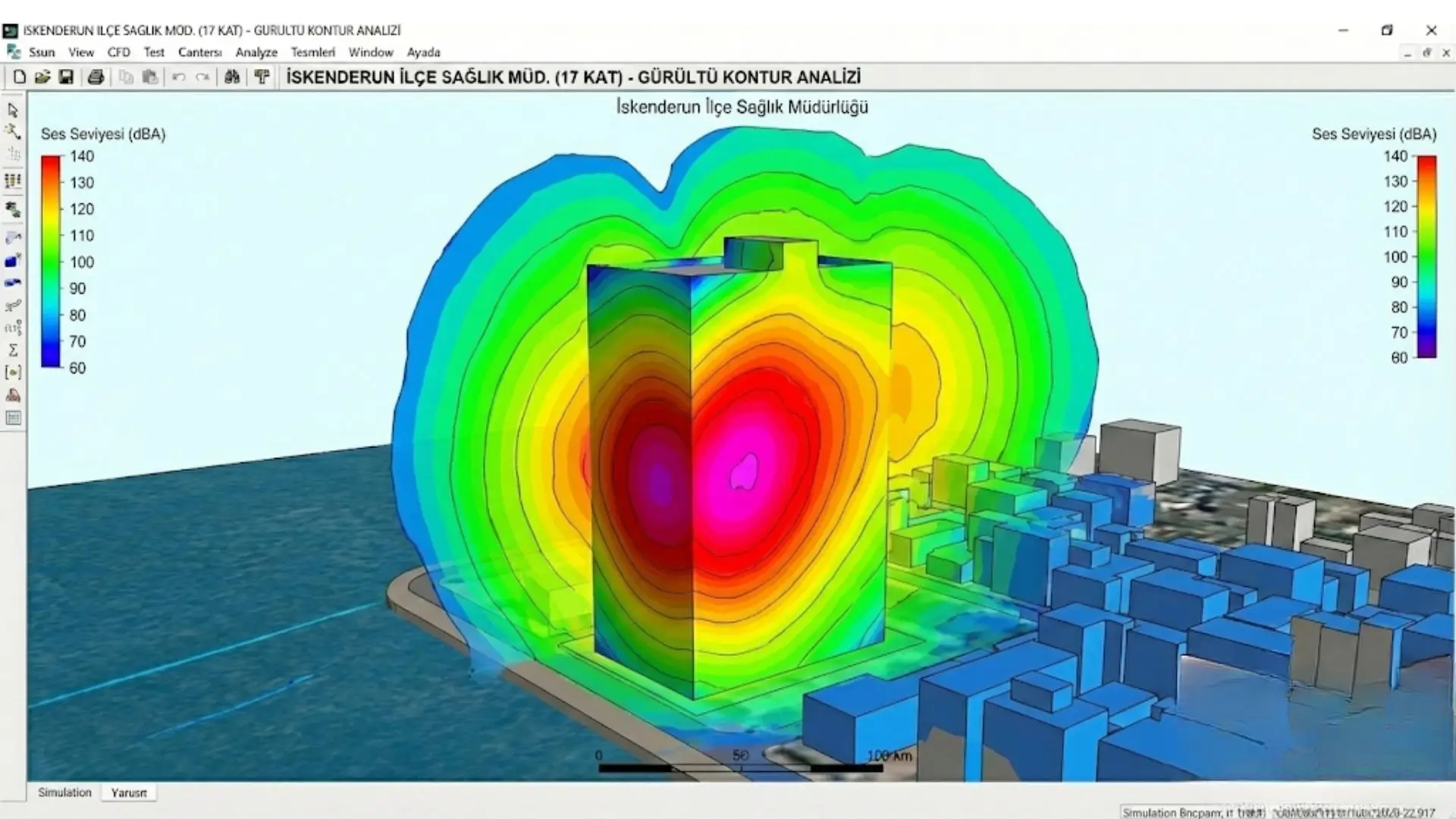Save the project with the floppy disk icon
The width and height of the screenshot is (1456, 819).
[x=66, y=77]
